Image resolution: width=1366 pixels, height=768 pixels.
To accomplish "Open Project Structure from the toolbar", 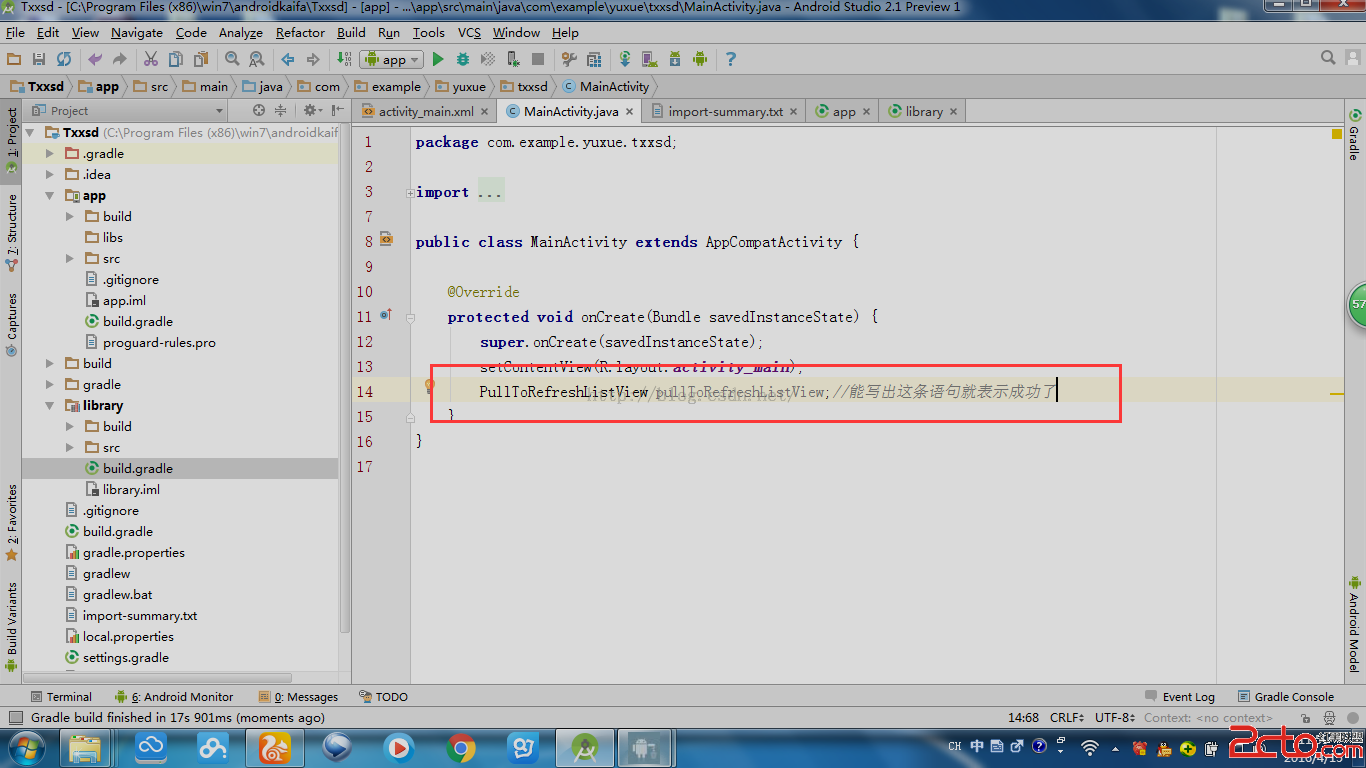I will tap(594, 60).
